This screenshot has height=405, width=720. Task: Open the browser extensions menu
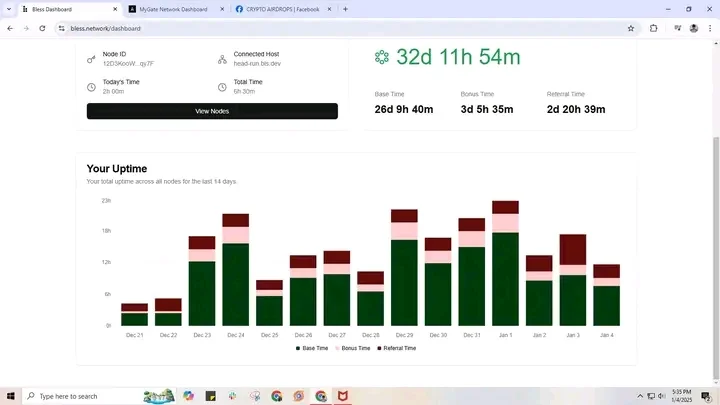[x=653, y=28]
